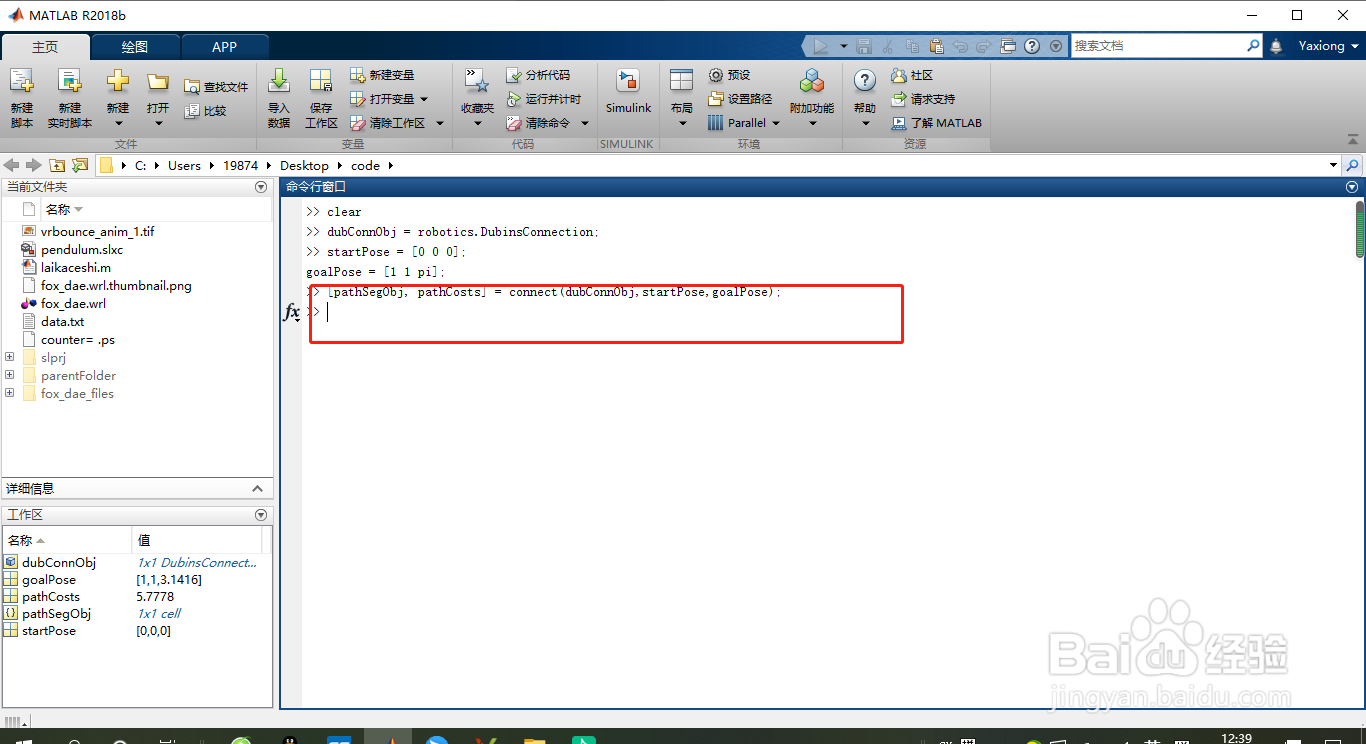Click the notification bell icon
Image resolution: width=1366 pixels, height=744 pixels.
[x=1276, y=46]
